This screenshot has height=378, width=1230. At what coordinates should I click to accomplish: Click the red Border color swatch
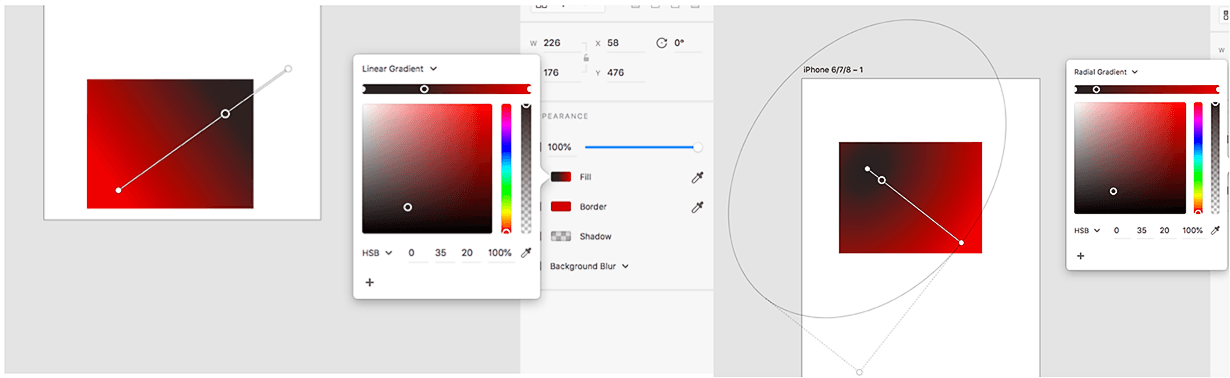(561, 207)
